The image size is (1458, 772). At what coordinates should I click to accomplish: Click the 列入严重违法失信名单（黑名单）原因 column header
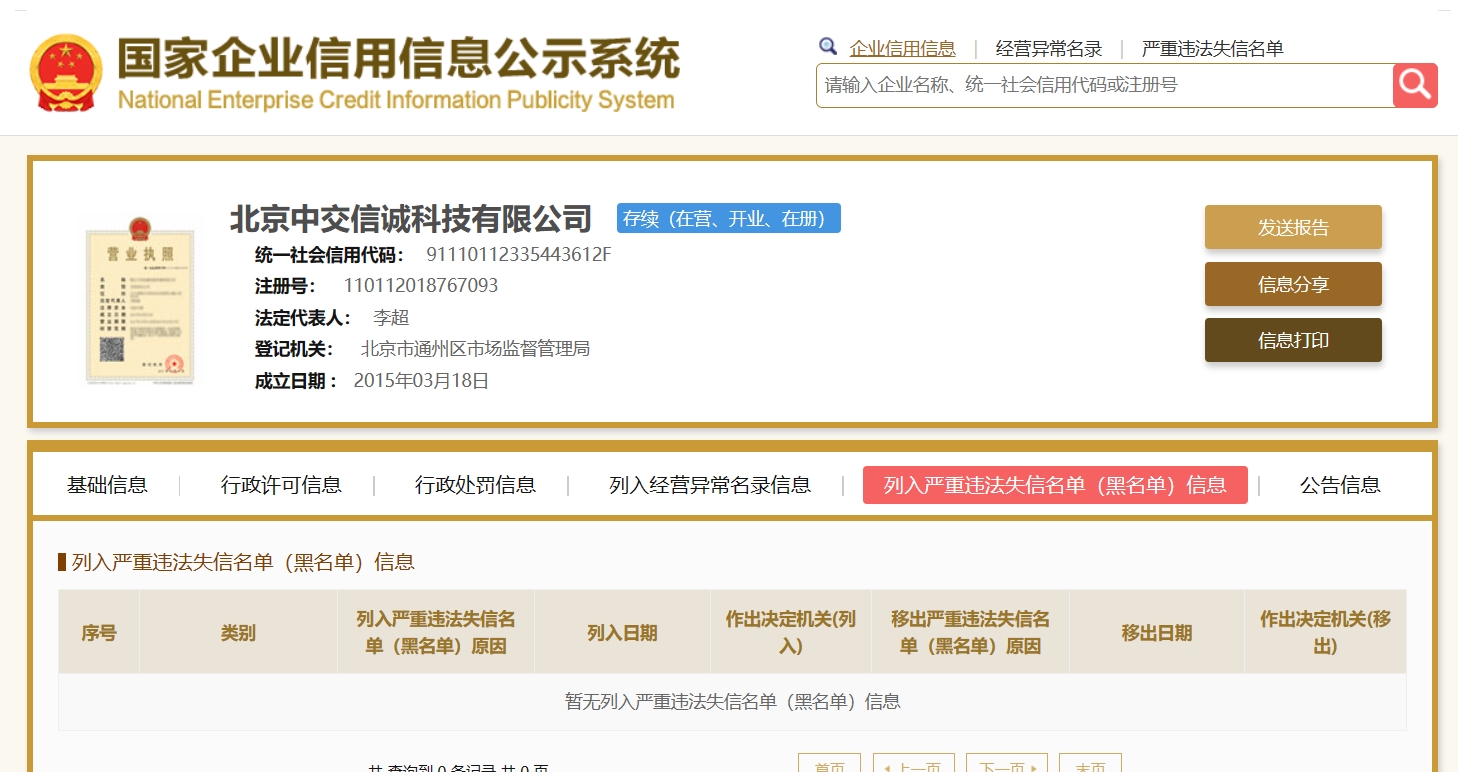(x=436, y=632)
